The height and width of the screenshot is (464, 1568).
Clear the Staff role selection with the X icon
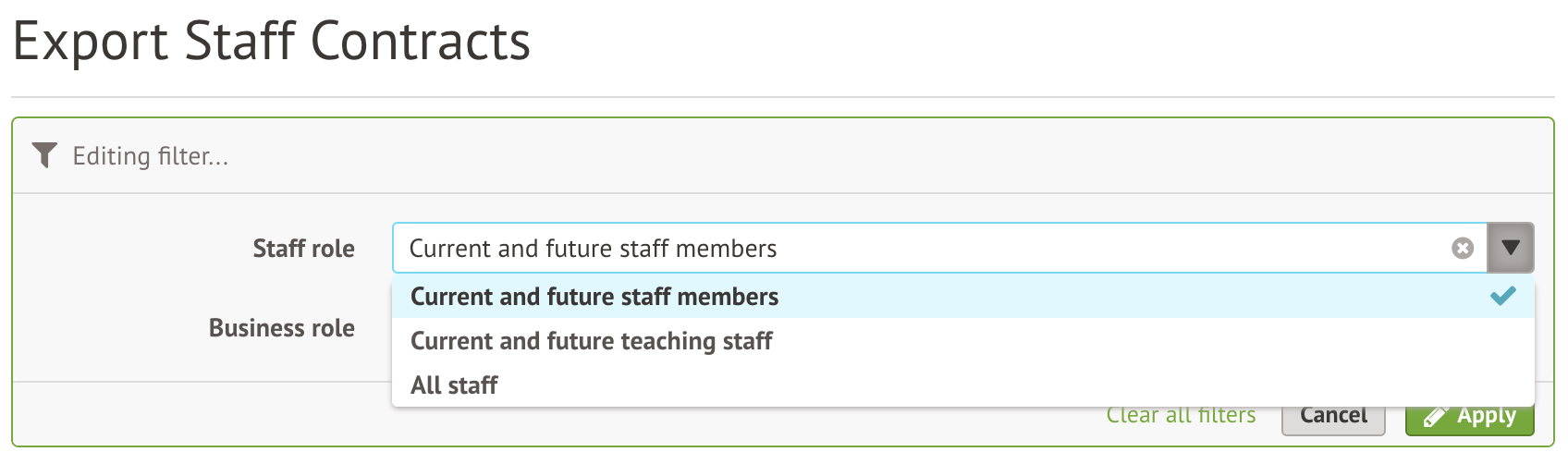pyautogui.click(x=1463, y=248)
